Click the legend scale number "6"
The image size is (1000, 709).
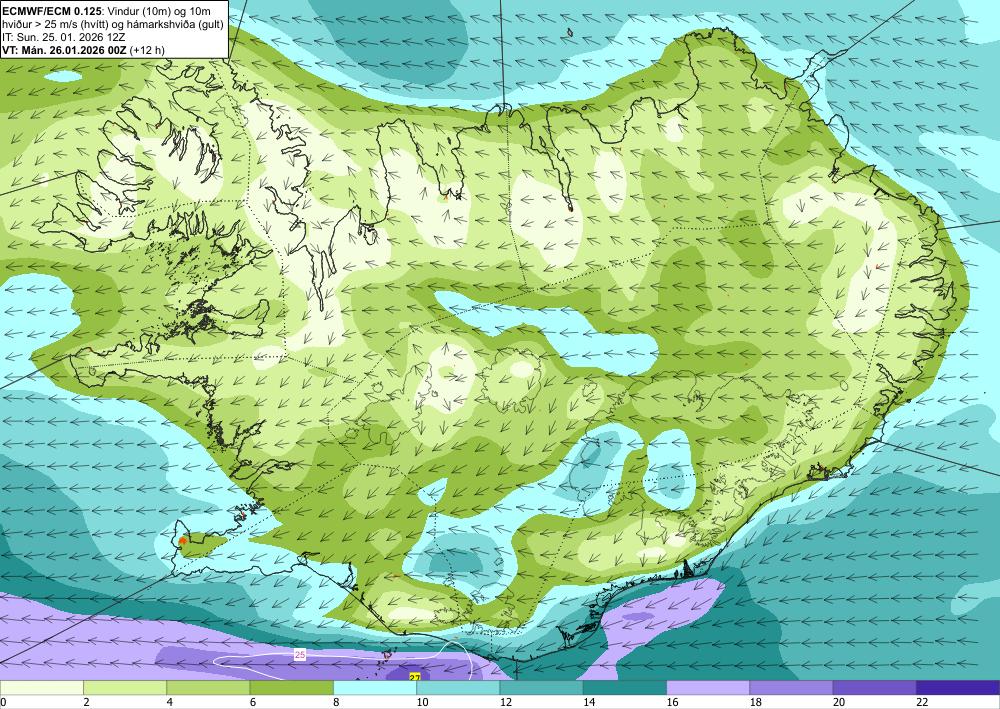click(253, 703)
